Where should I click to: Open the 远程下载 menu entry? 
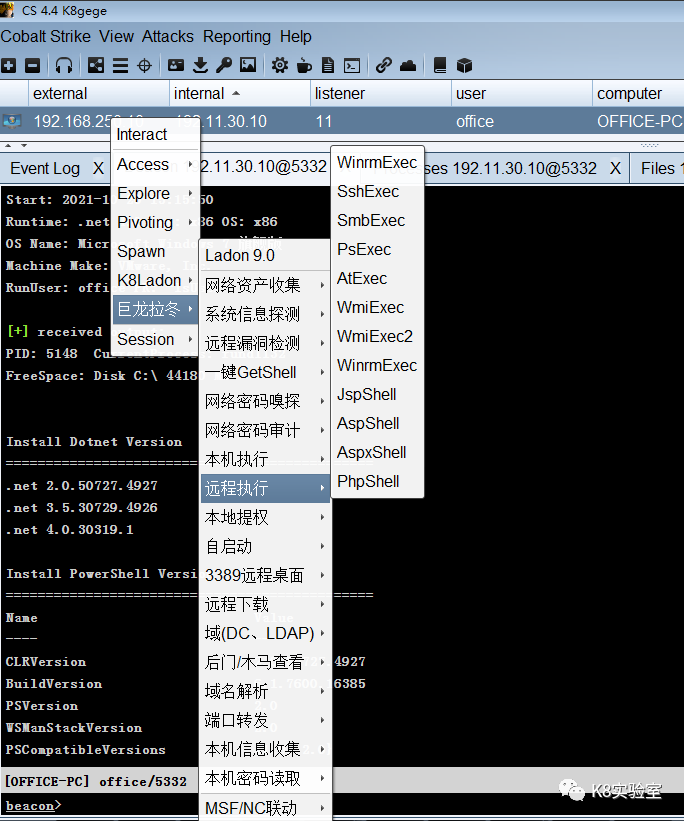tap(265, 604)
